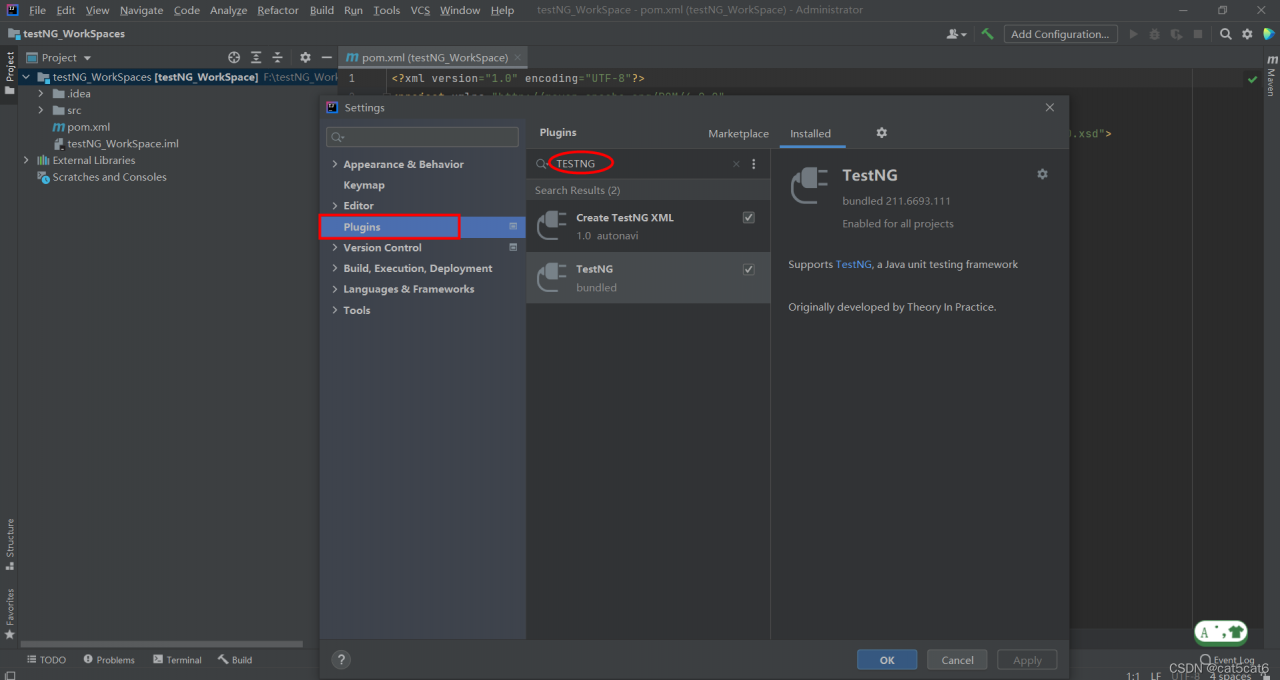
Task: Toggle the TestNG bundled plugin checkbox
Action: pos(748,269)
